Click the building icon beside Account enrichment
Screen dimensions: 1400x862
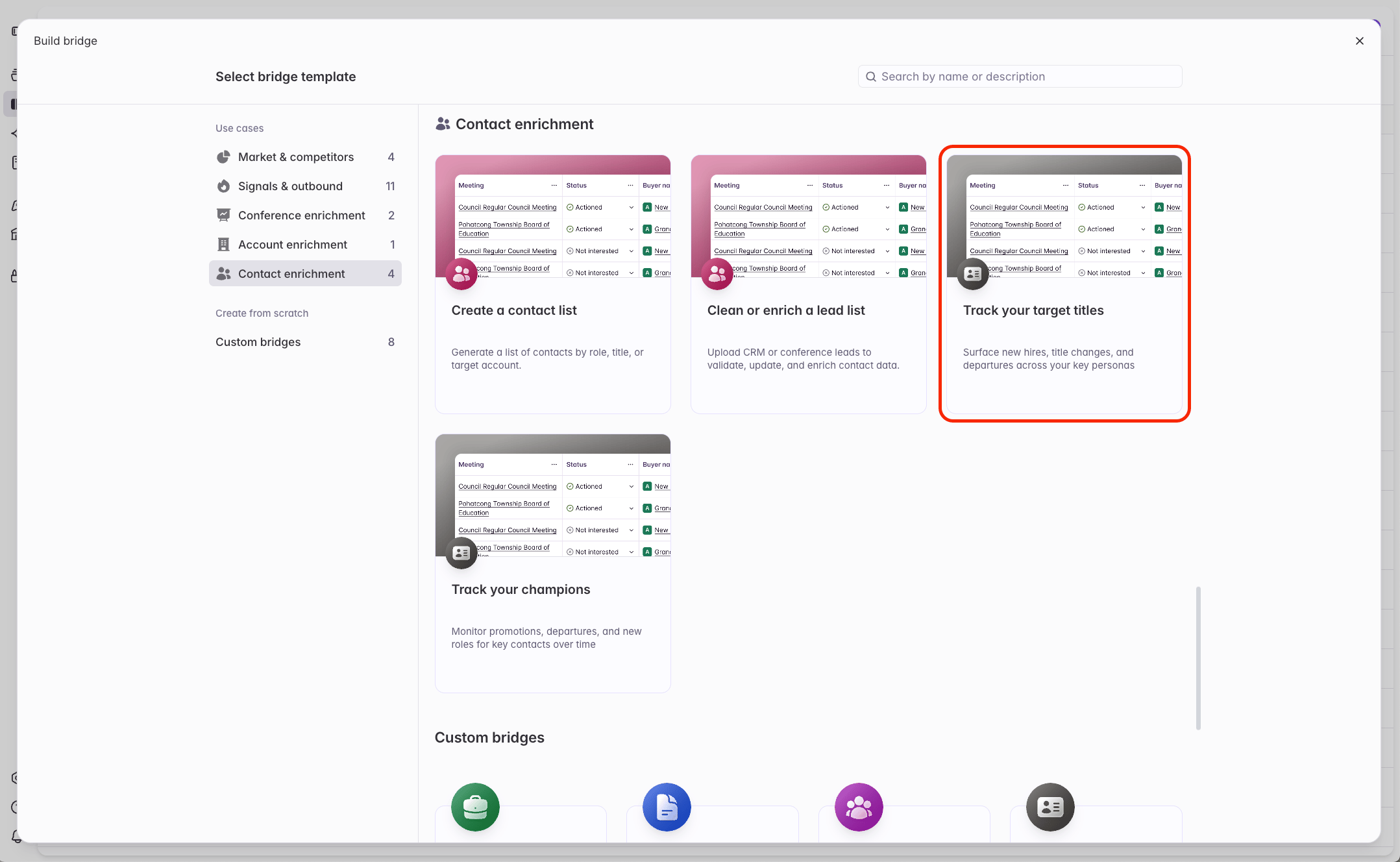click(223, 245)
